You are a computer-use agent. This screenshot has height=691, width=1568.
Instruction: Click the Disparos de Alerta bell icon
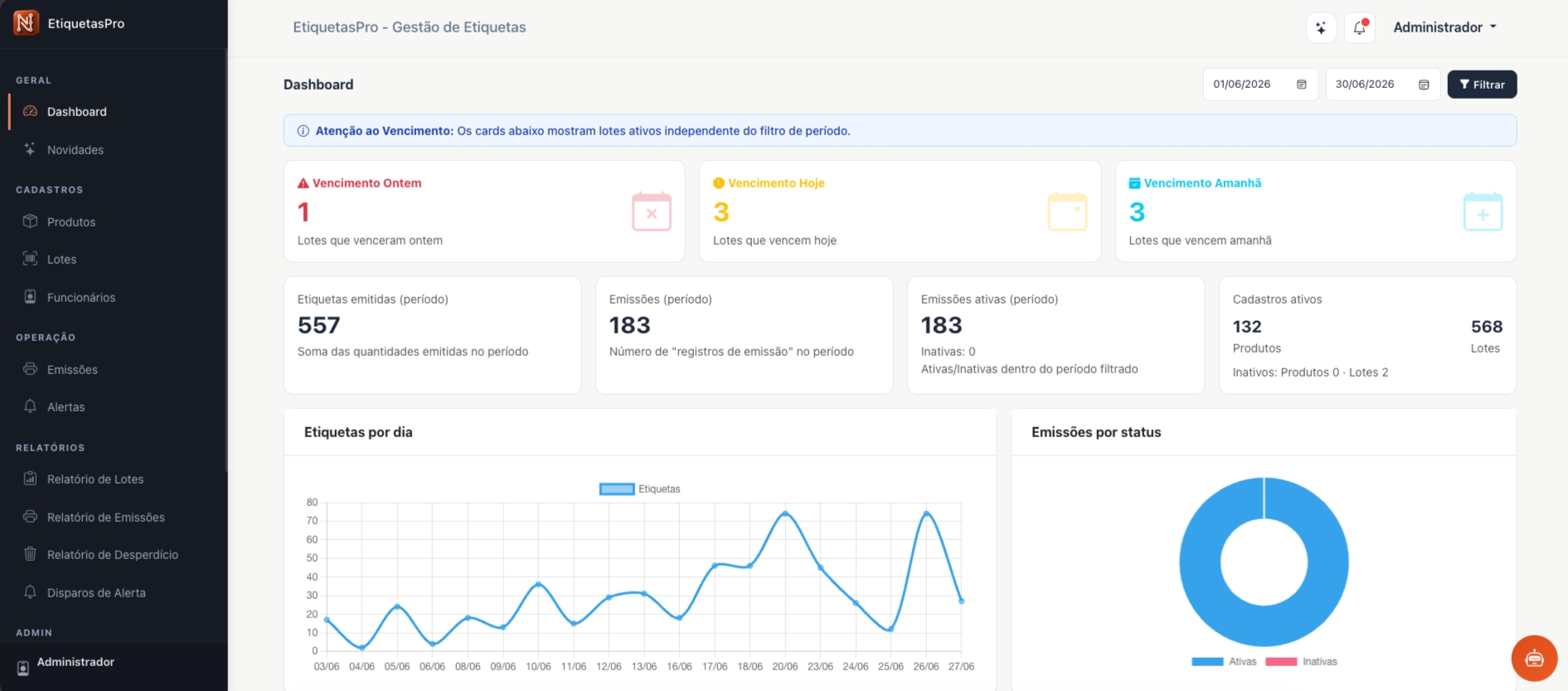[31, 592]
